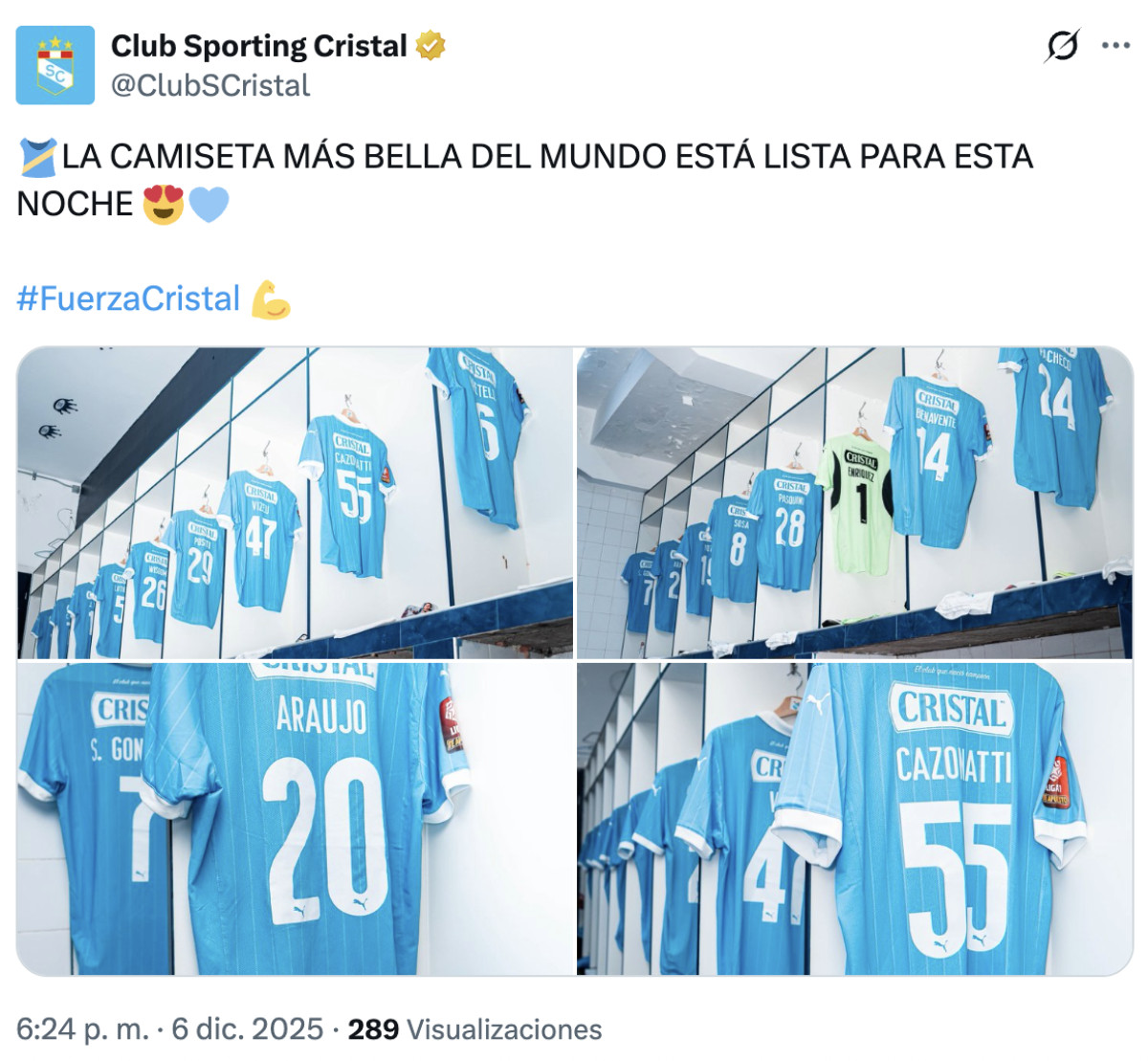Open the photo with green goalkeeper jersey
Viewport: 1148px width, 1061px height.
coord(854,502)
